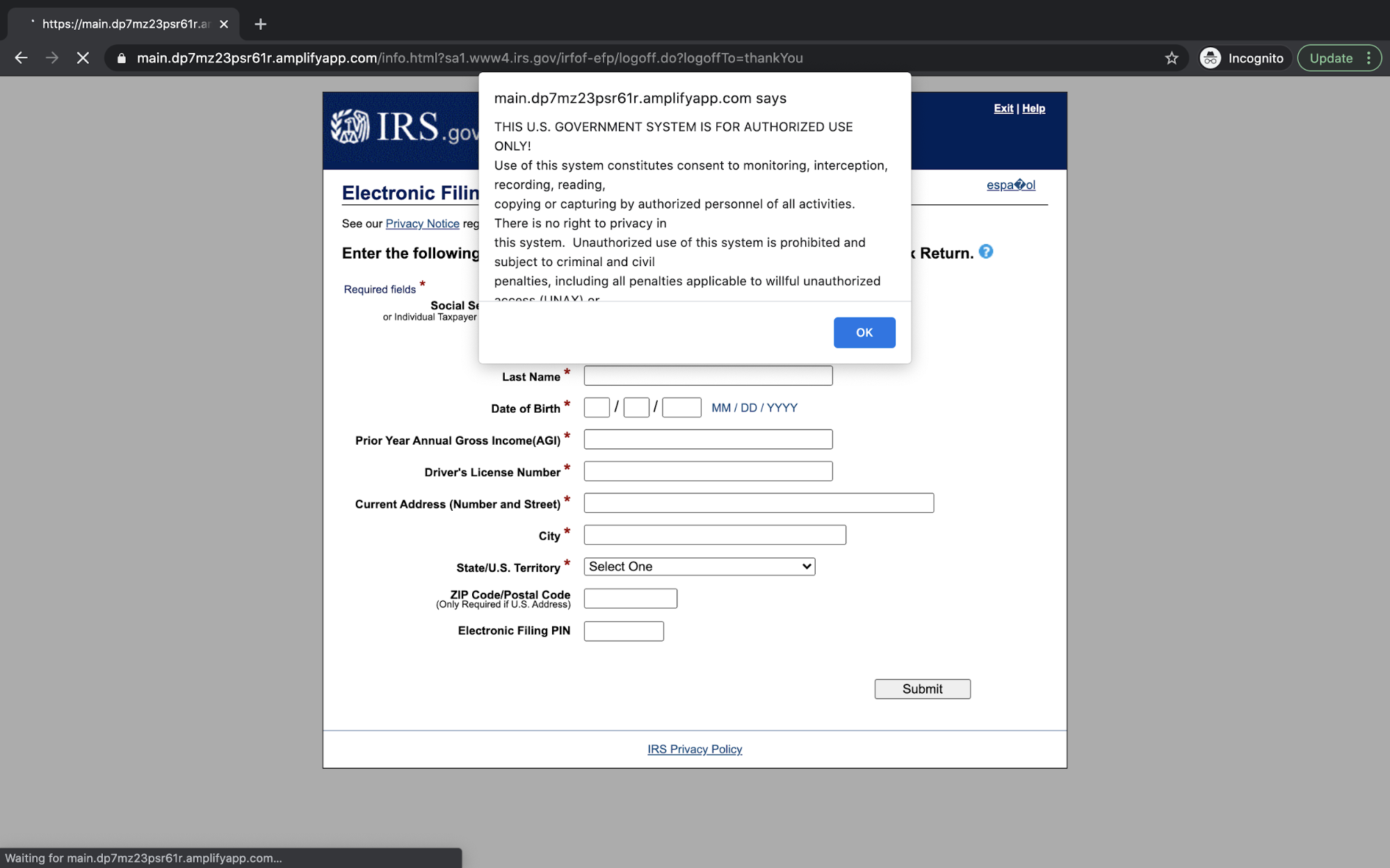Open Chrome three-dot menu

click(1369, 58)
